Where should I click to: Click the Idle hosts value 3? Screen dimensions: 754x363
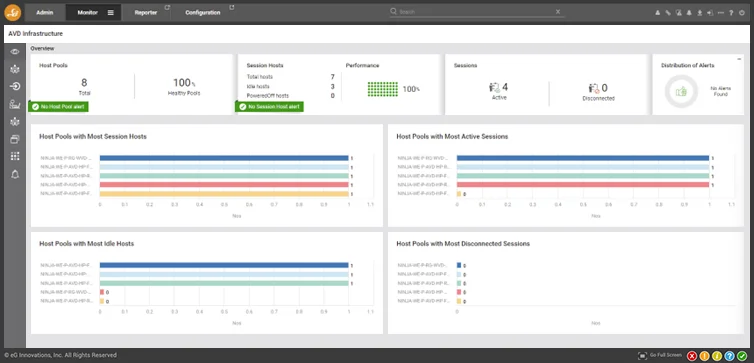[332, 87]
